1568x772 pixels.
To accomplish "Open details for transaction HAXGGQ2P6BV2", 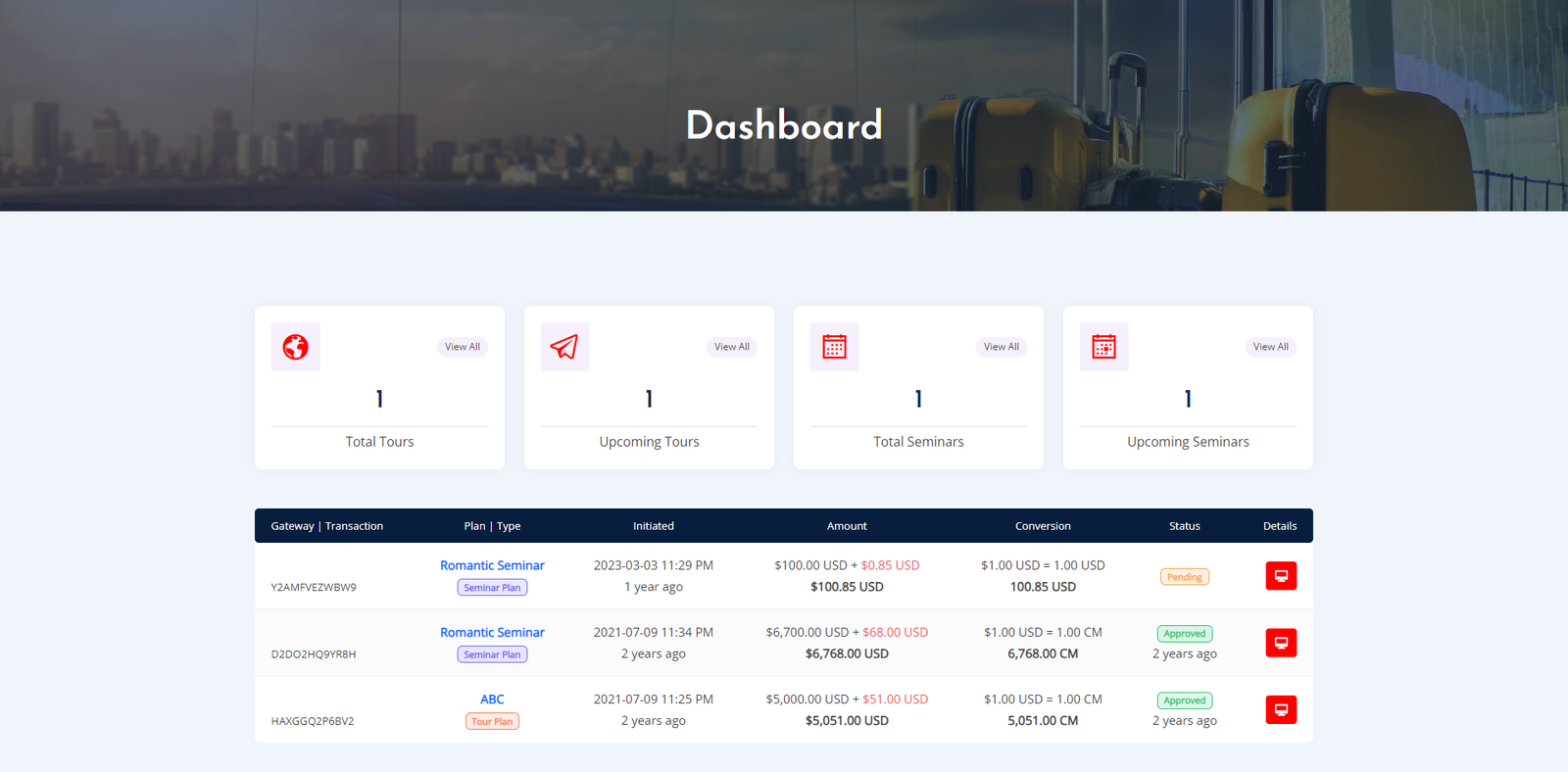I will [x=1280, y=709].
